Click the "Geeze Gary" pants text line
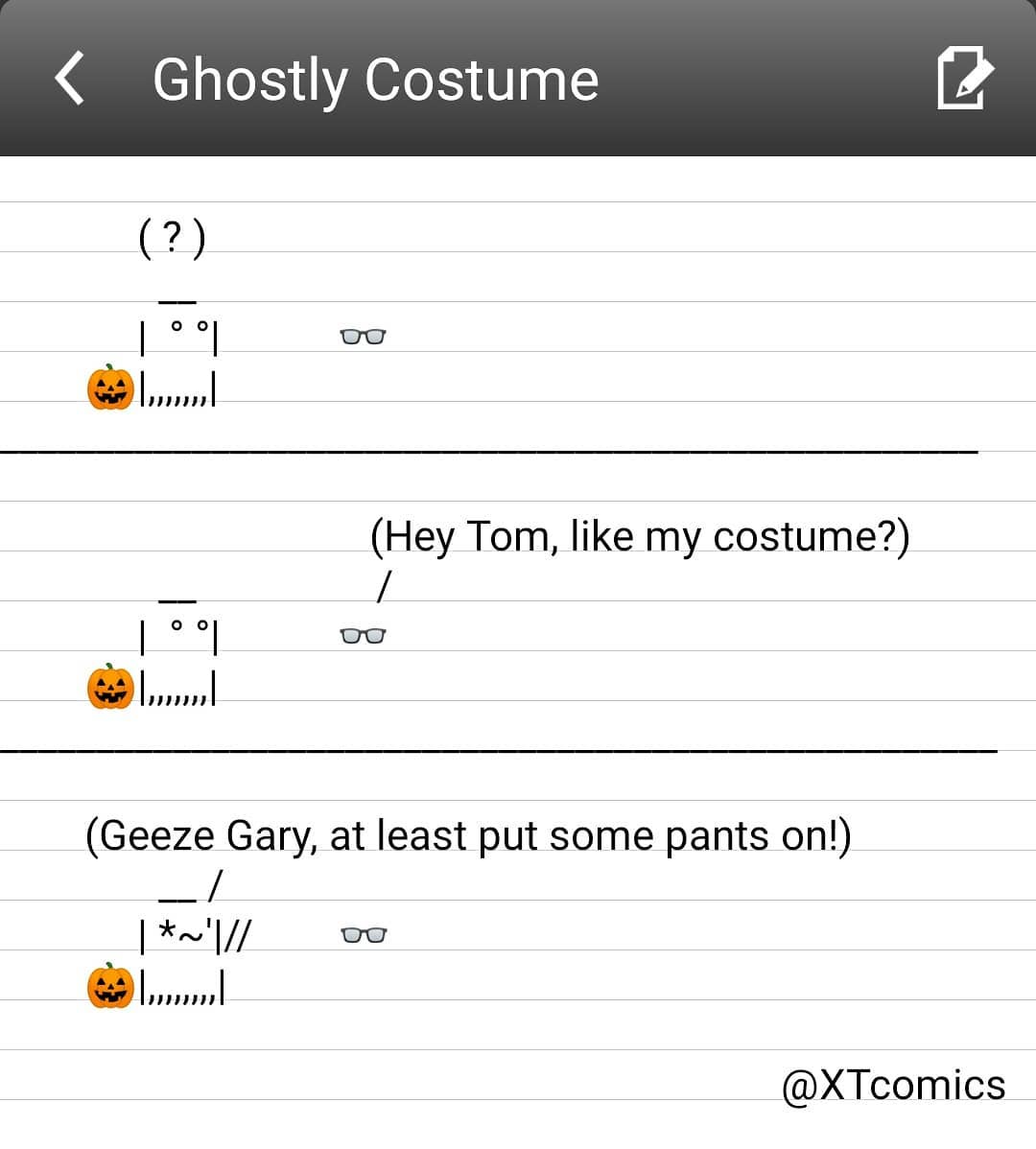 (x=468, y=835)
